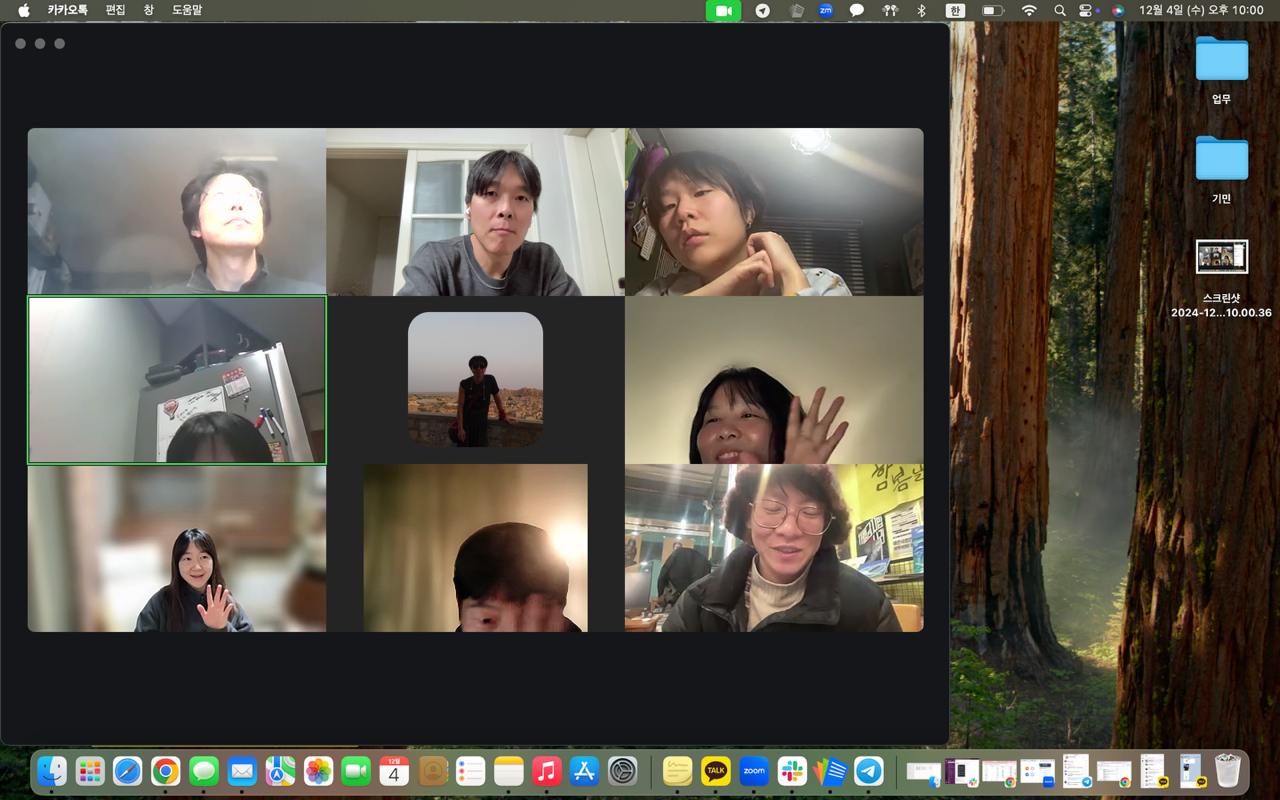Open KakaoTalk yellow TALK icon in dock

(x=716, y=771)
